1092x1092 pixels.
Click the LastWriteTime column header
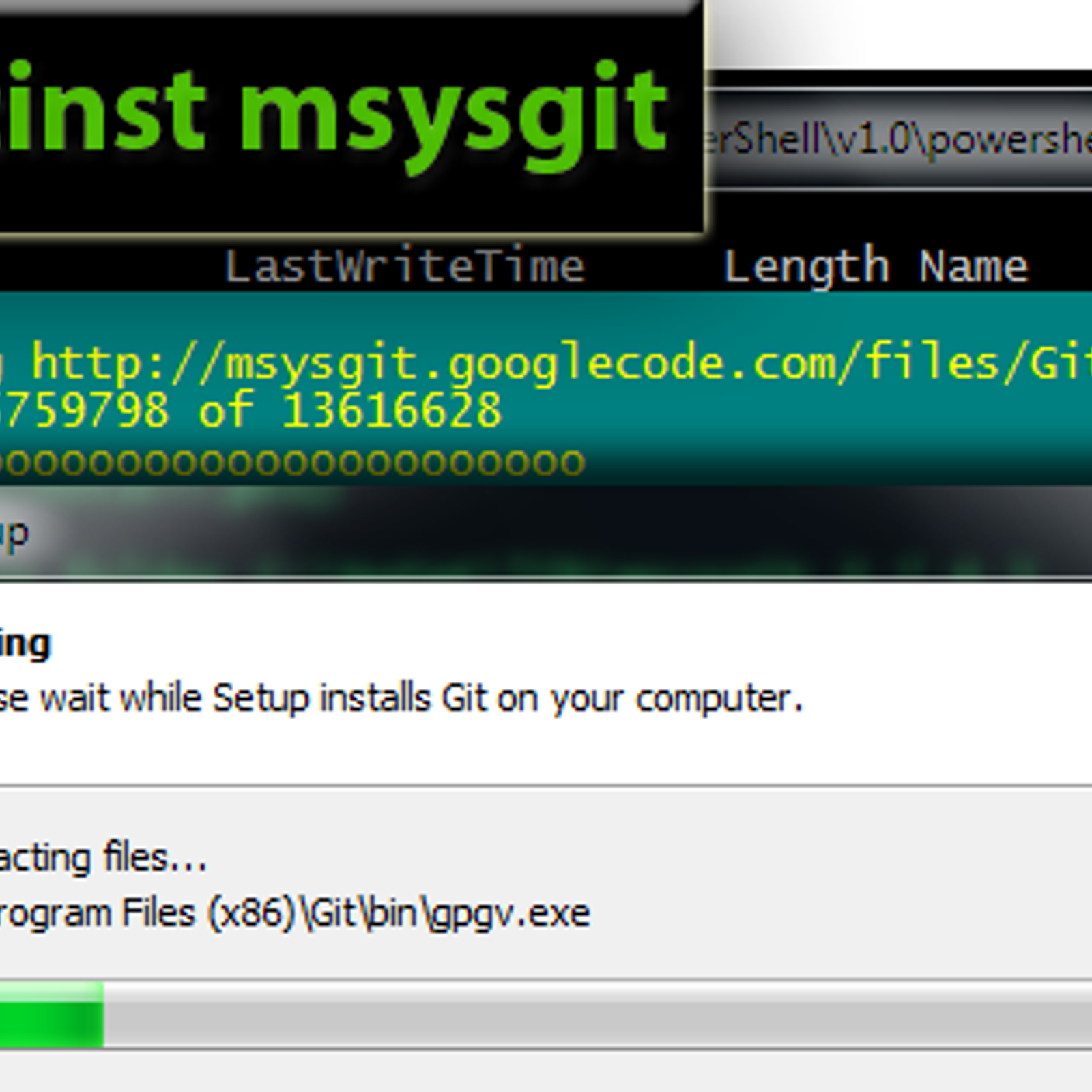(405, 265)
